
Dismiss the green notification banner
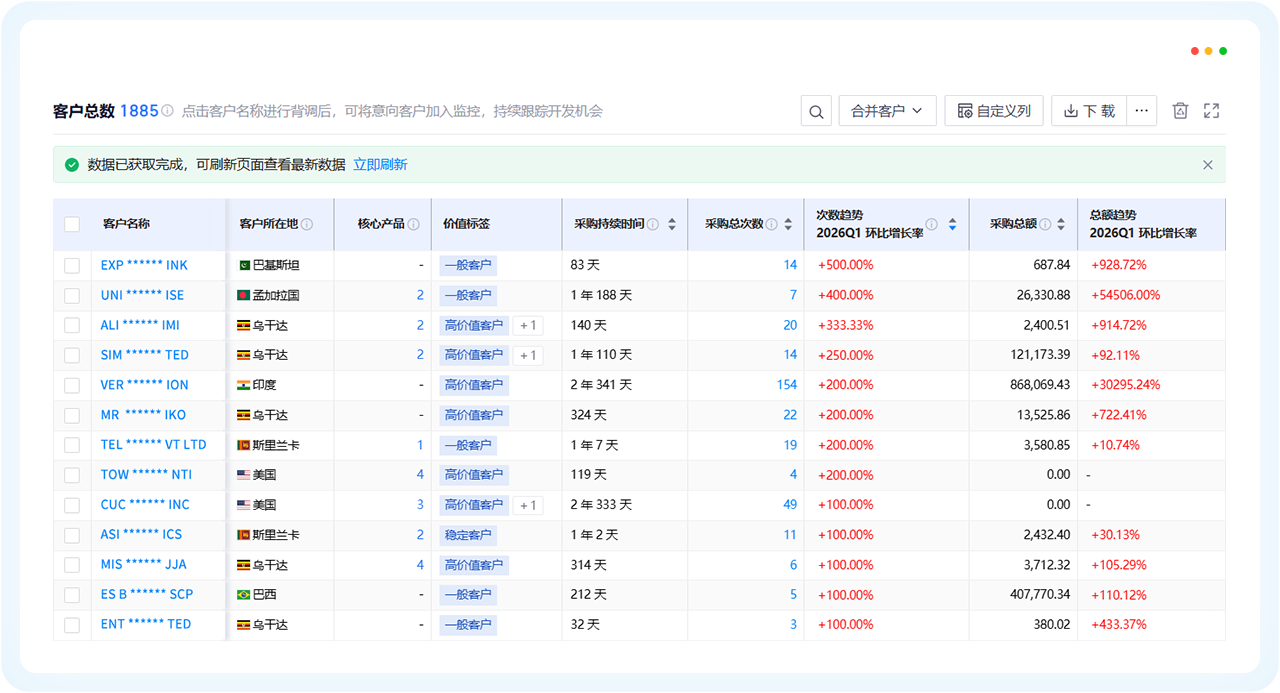point(1207,165)
